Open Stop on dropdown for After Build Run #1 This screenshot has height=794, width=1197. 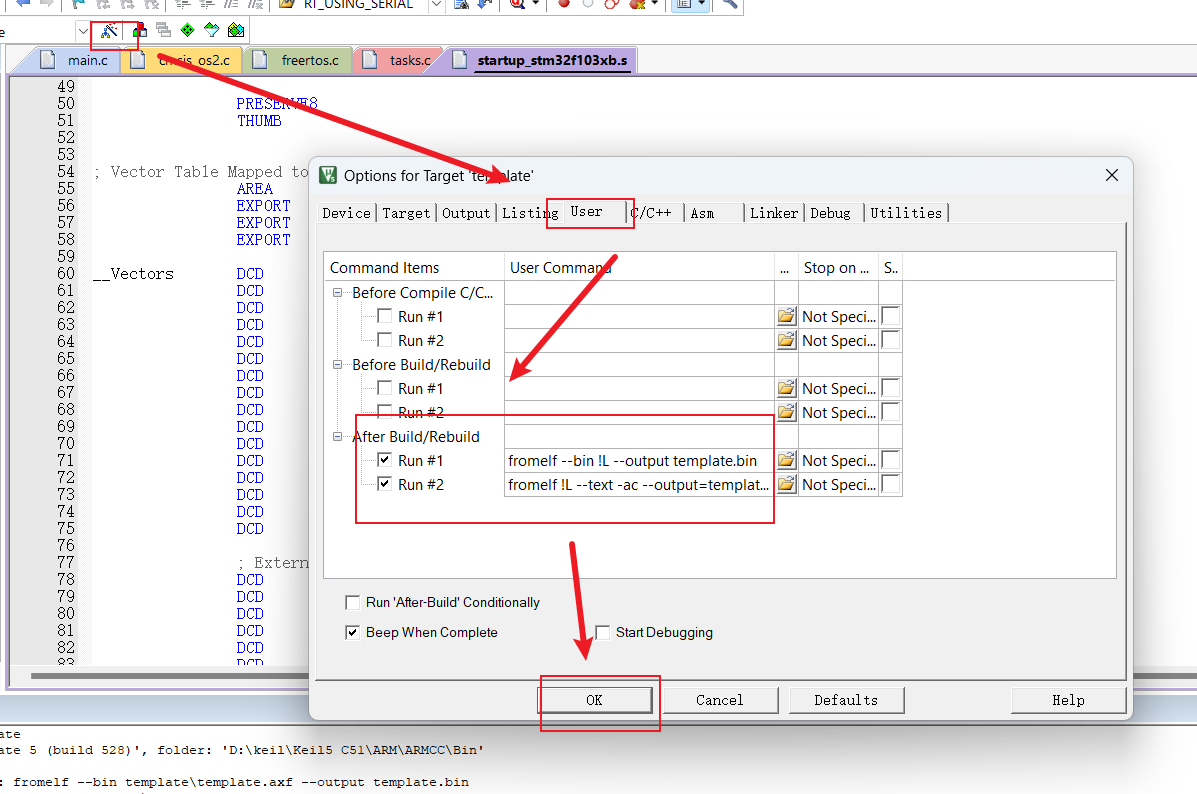tap(838, 460)
